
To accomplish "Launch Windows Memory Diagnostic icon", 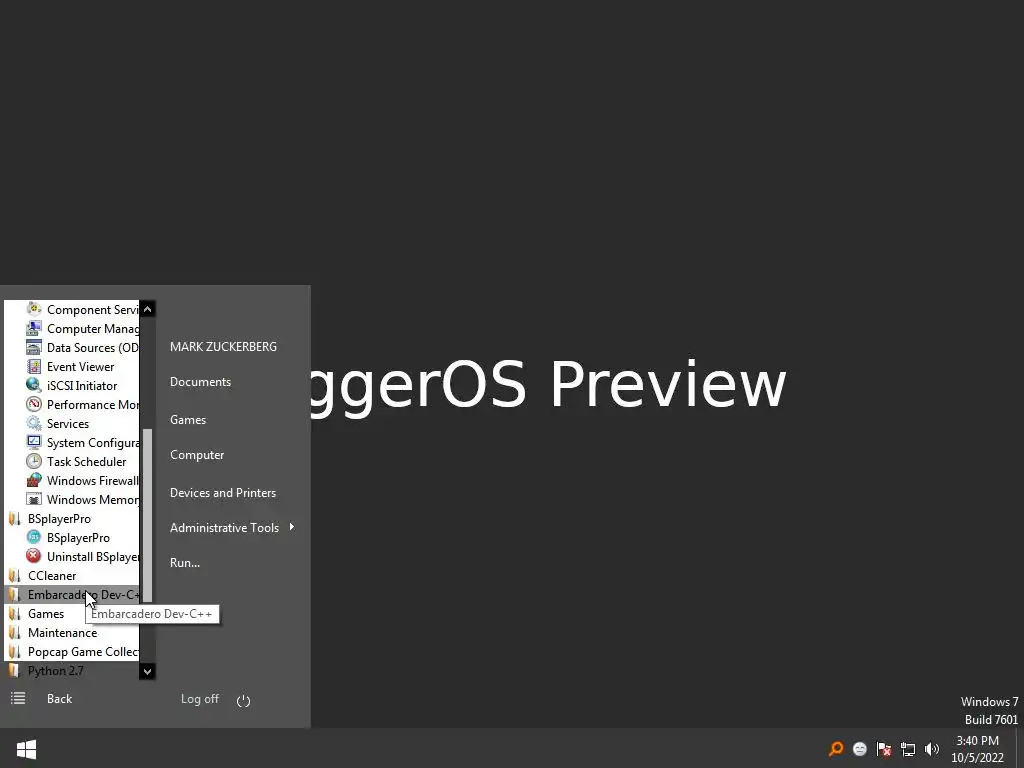I will point(34,499).
